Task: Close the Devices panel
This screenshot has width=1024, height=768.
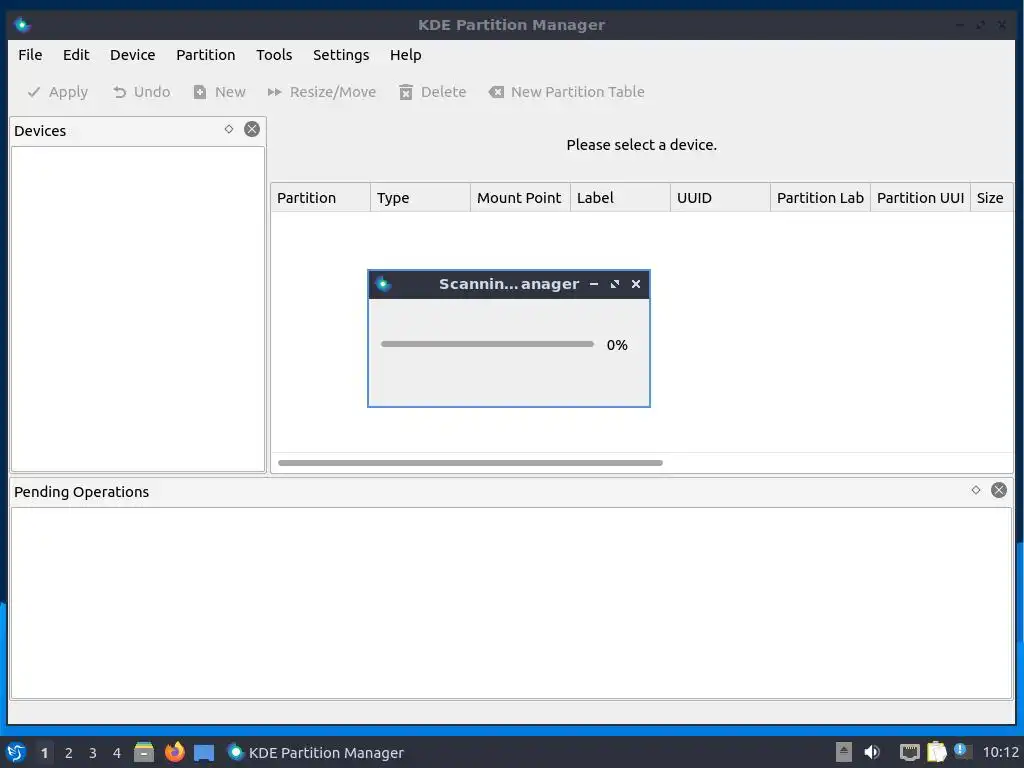Action: (251, 129)
